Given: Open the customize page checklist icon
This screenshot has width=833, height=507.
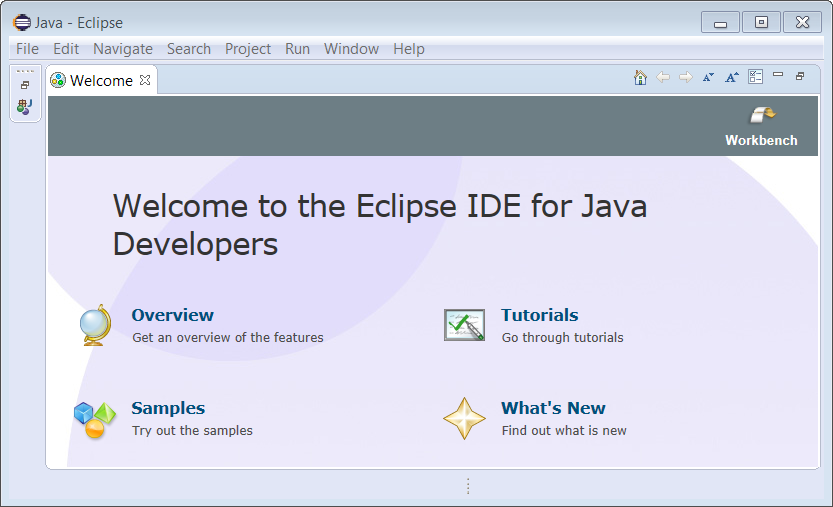Looking at the screenshot, I should (x=755, y=77).
